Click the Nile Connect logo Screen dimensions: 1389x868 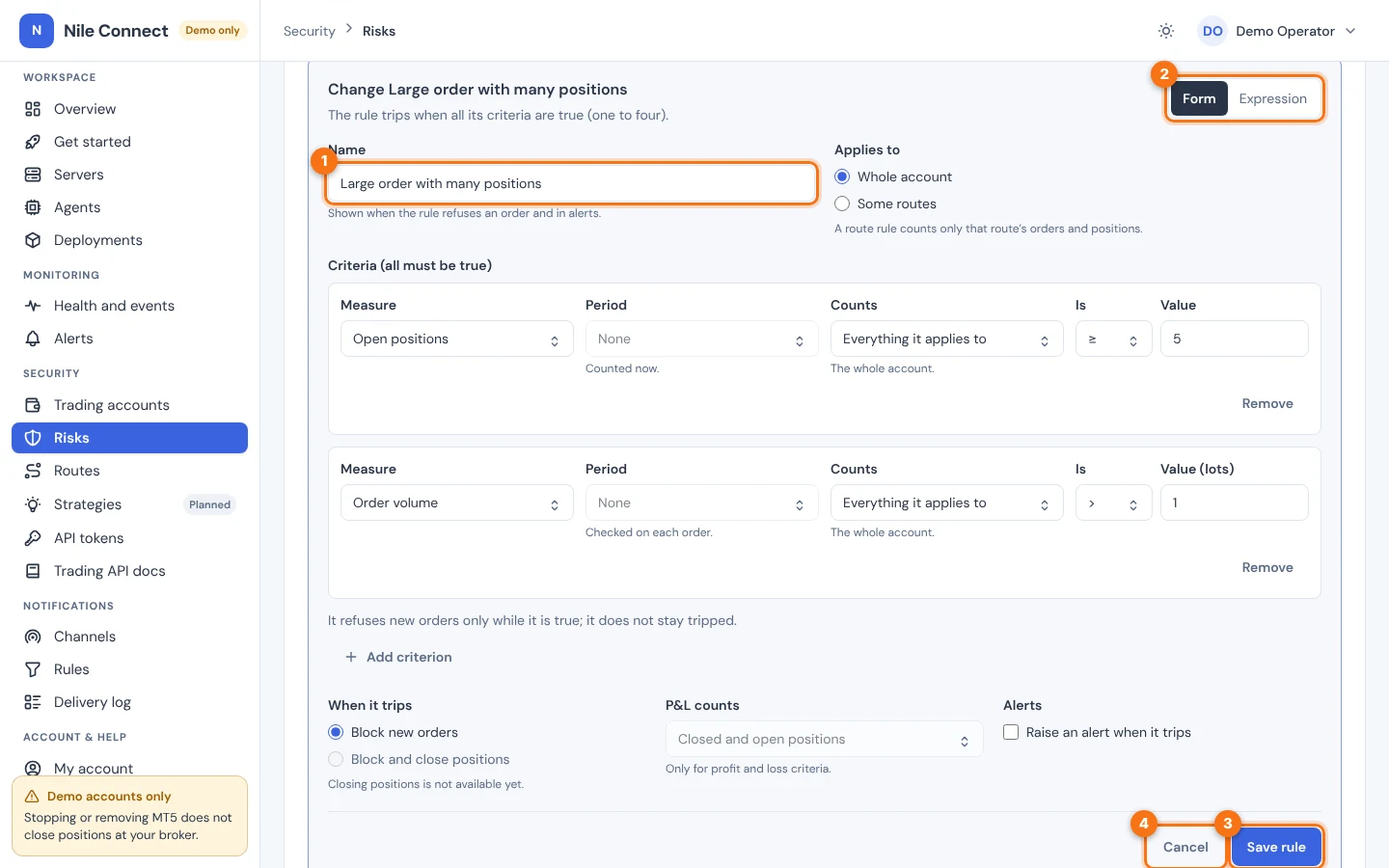[37, 31]
